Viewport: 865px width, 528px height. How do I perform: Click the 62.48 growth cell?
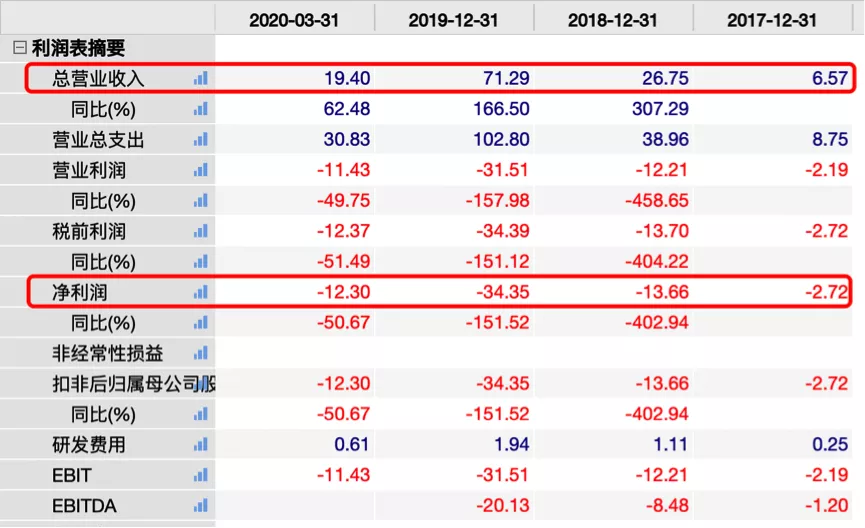coord(347,109)
